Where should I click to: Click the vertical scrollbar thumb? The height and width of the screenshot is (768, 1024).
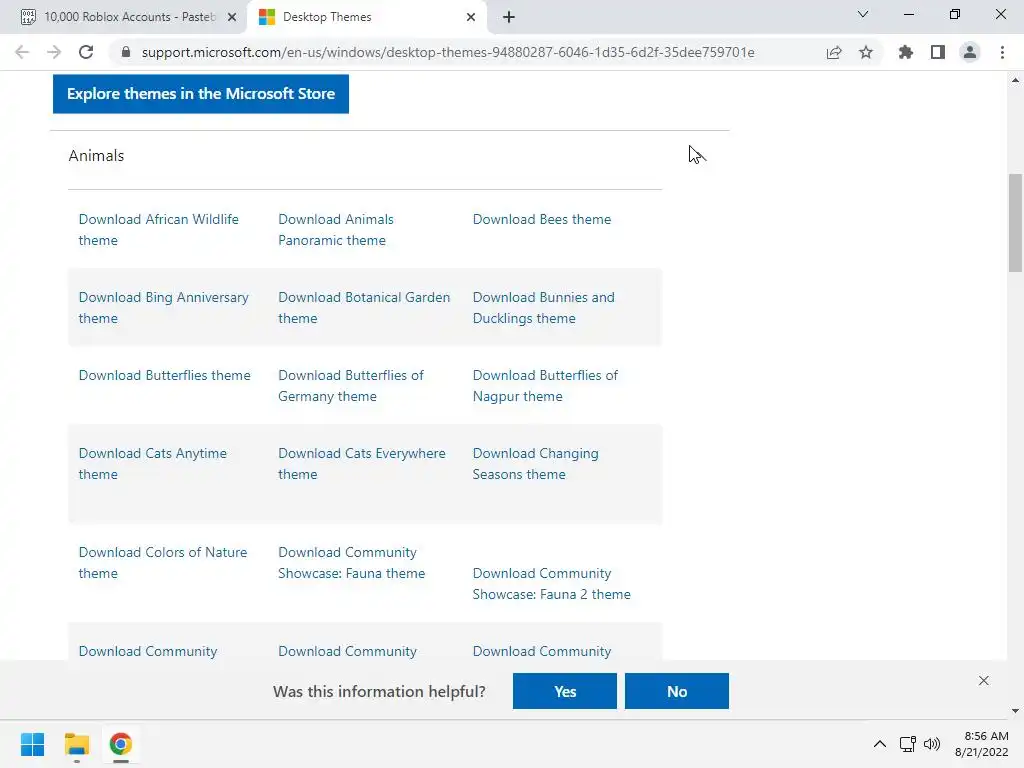pos(1015,223)
